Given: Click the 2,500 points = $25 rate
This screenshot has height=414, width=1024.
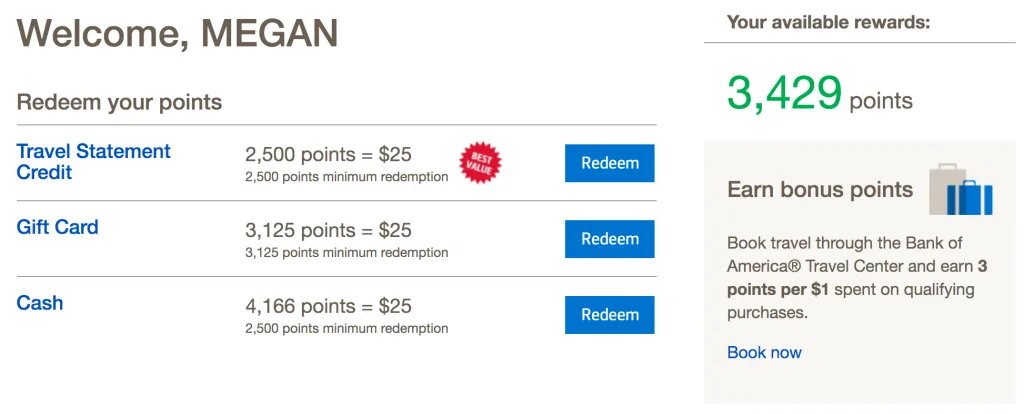Looking at the screenshot, I should (x=328, y=154).
